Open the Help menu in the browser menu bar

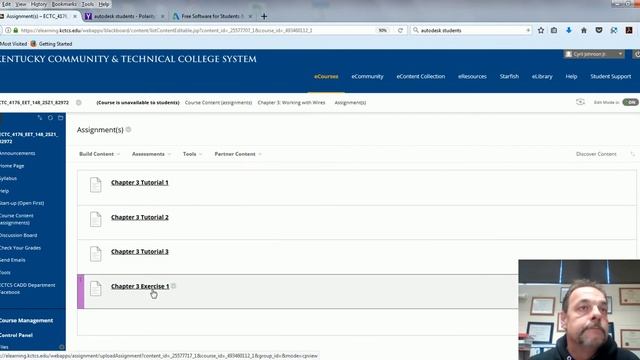click(x=104, y=4)
